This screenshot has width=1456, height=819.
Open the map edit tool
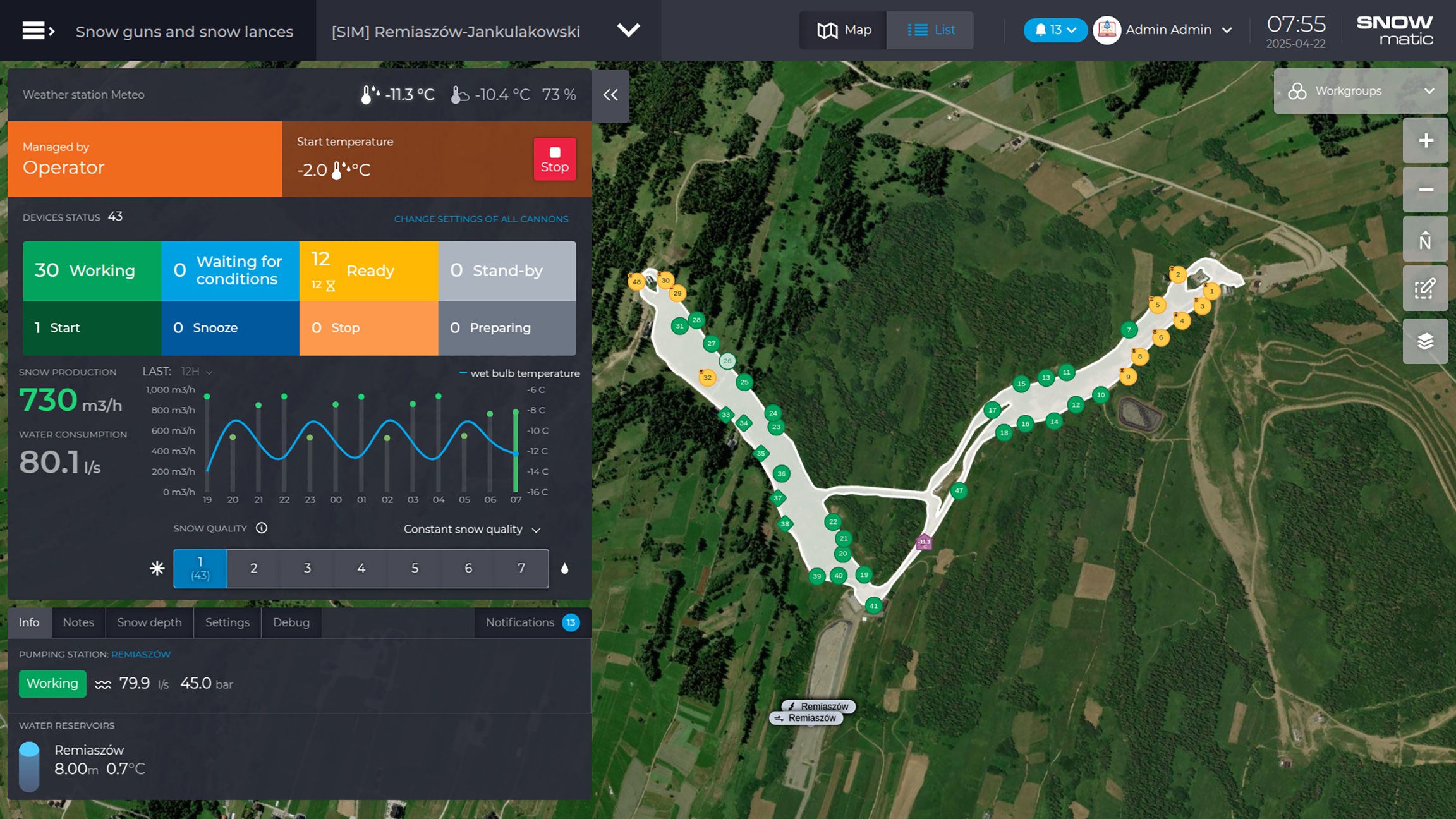coord(1425,289)
